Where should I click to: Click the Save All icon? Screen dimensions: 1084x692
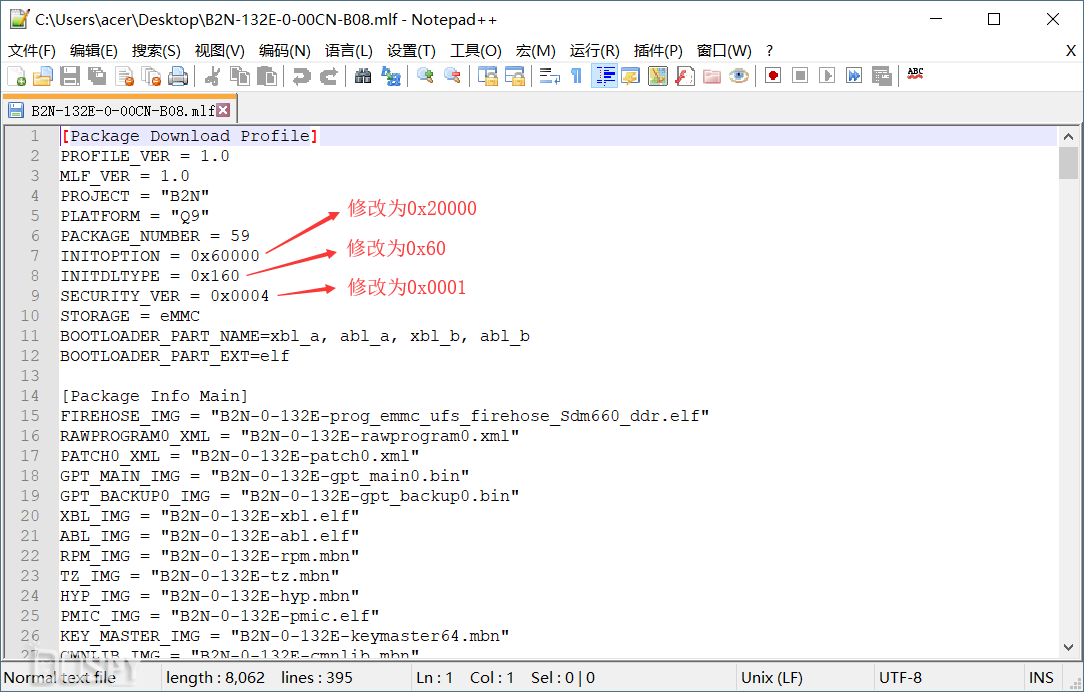97,76
